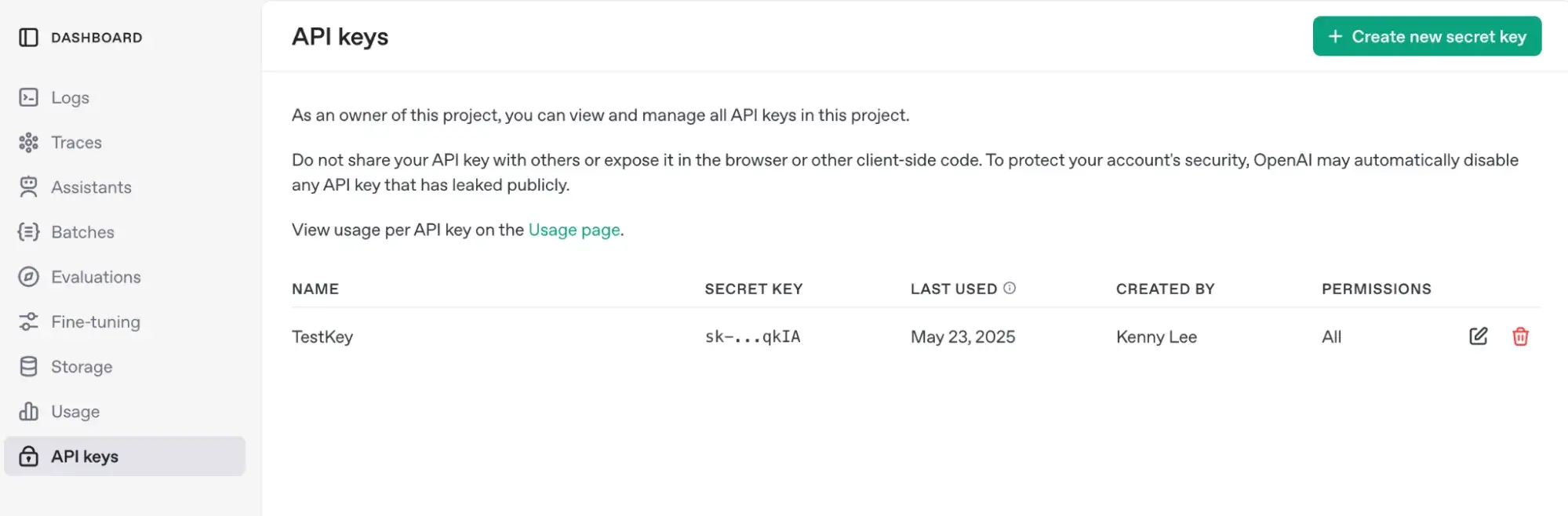The width and height of the screenshot is (1568, 516).
Task: Click the API keys lock icon
Action: pos(28,456)
